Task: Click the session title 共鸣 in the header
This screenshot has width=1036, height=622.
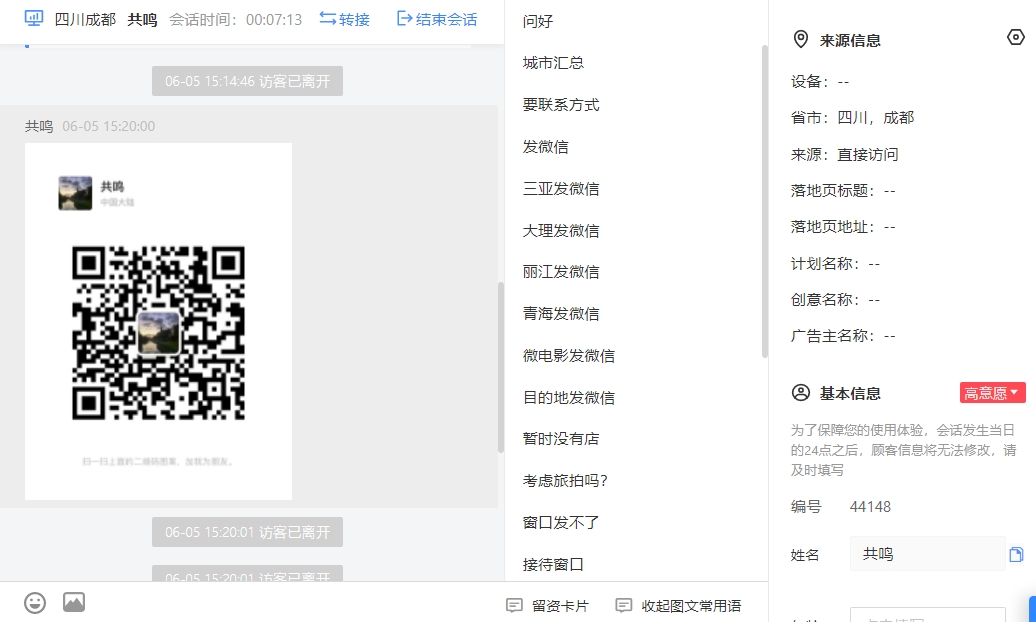Action: tap(142, 20)
